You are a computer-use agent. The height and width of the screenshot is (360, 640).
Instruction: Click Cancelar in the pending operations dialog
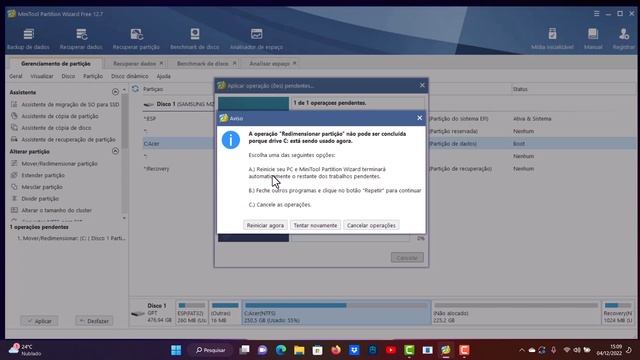click(407, 258)
